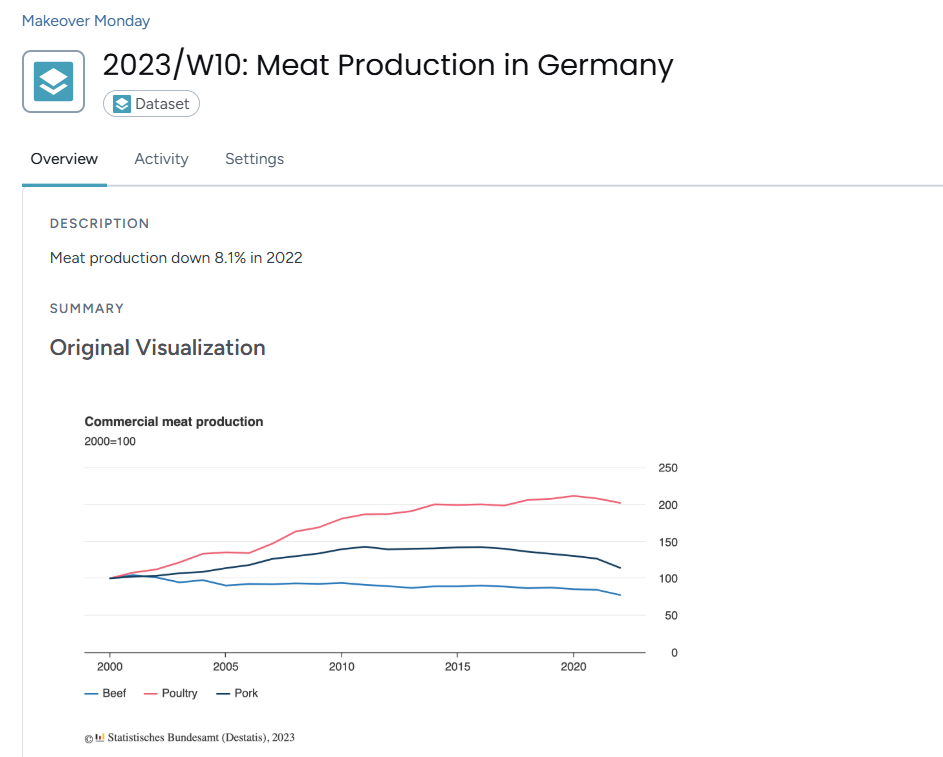Select the Overview tab
The width and height of the screenshot is (943, 757).
(64, 159)
